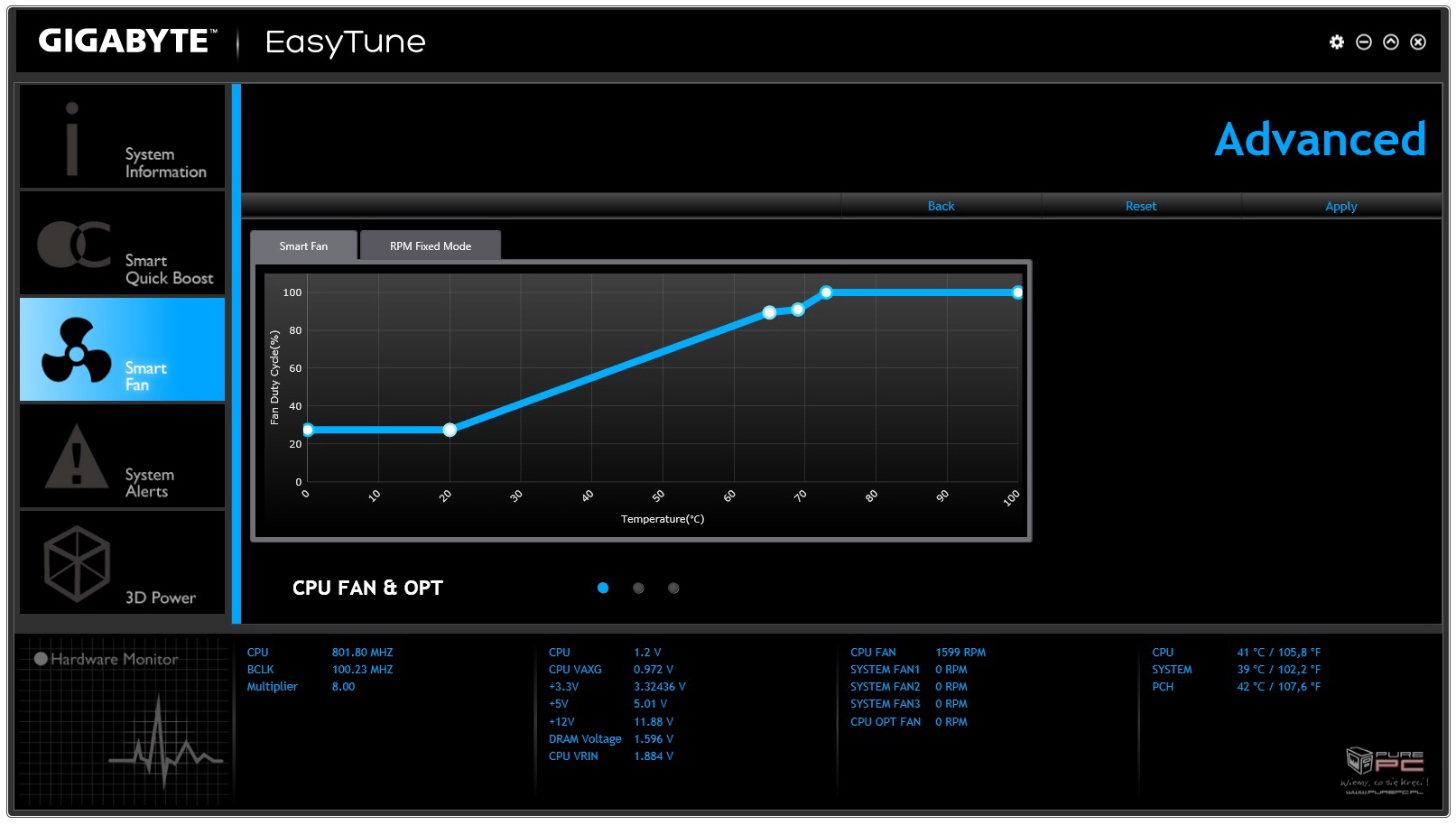The height and width of the screenshot is (825, 1456).
Task: Click the Hardware Monitor heartbeat graphic
Action: tap(165, 743)
